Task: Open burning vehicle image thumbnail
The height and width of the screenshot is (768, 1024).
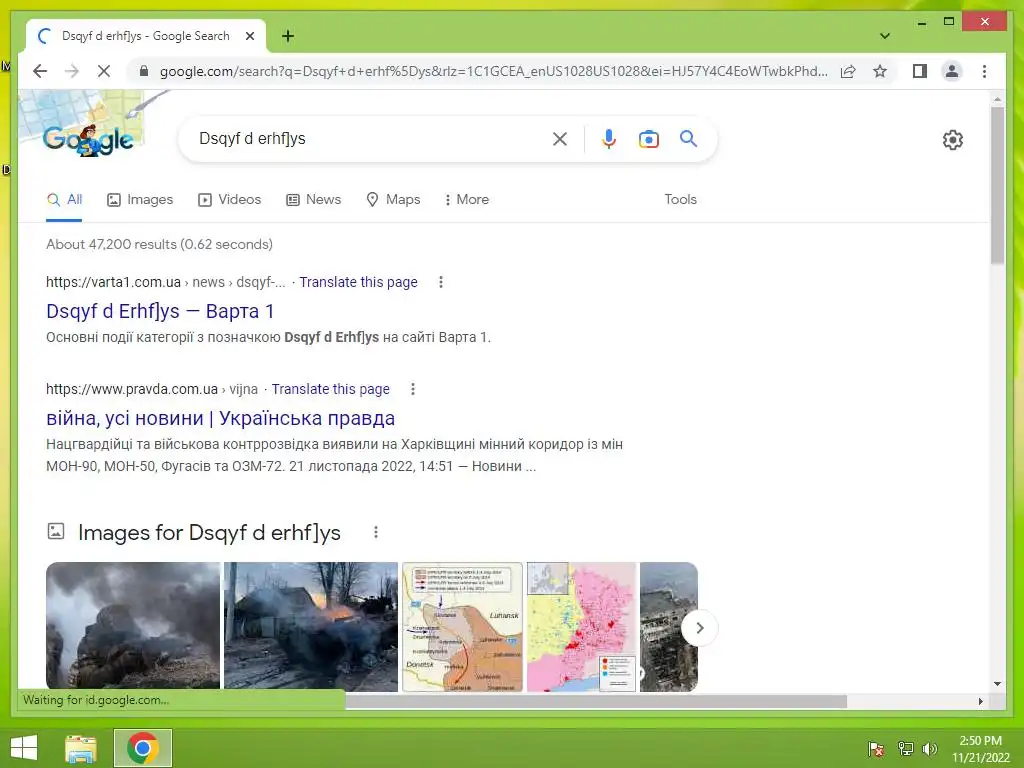Action: pyautogui.click(x=311, y=626)
